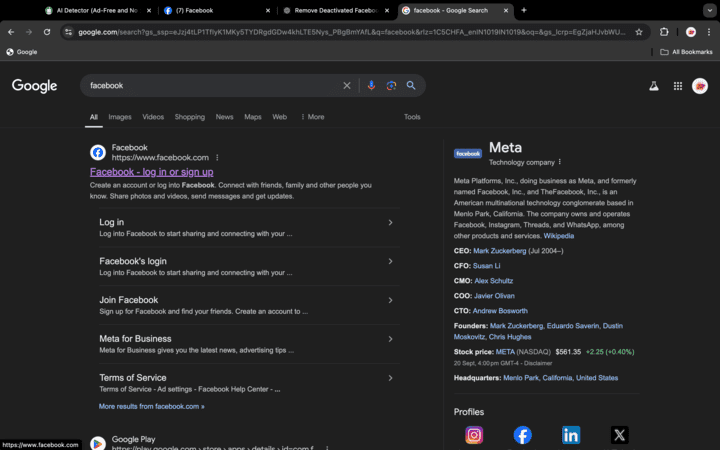Expand the More search filters menu
Viewport: 720px width, 450px height.
[x=312, y=117]
